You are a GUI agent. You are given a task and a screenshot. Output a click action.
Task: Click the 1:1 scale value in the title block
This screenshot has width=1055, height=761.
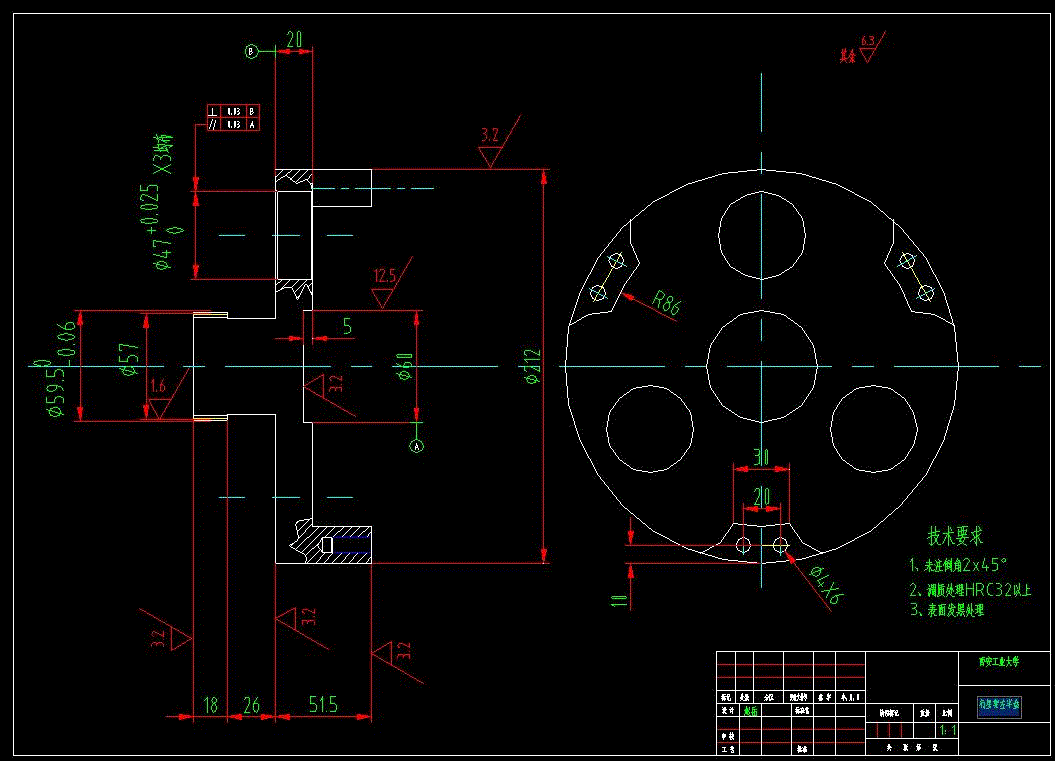click(947, 730)
